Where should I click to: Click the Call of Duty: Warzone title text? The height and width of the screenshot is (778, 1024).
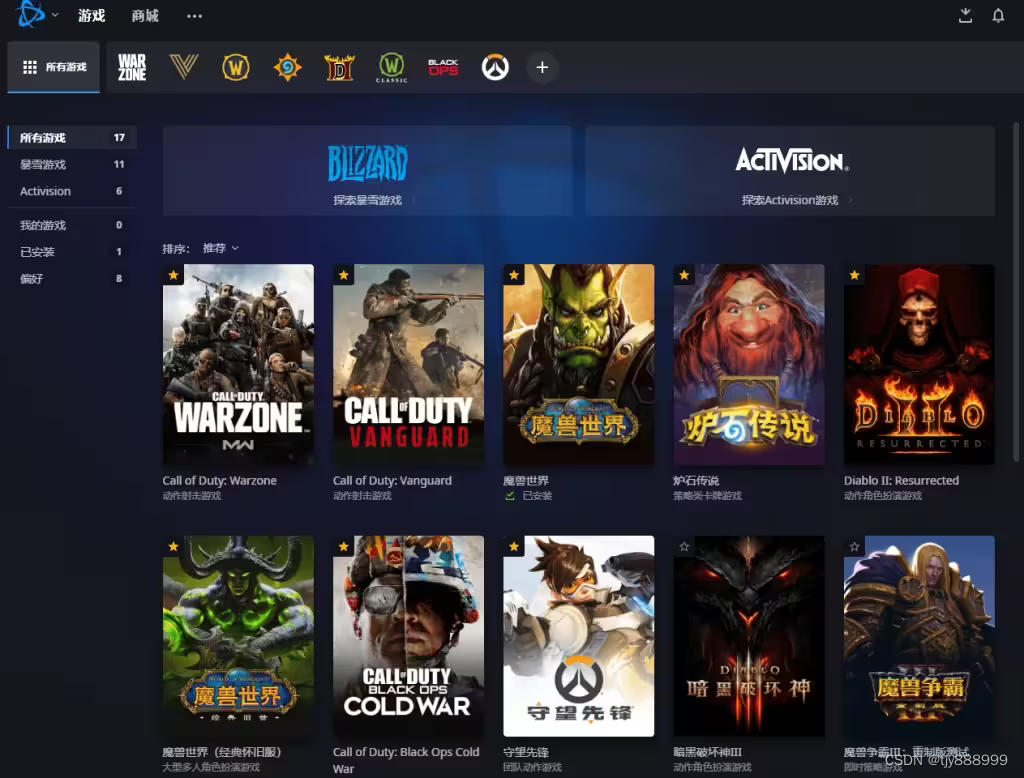[219, 481]
